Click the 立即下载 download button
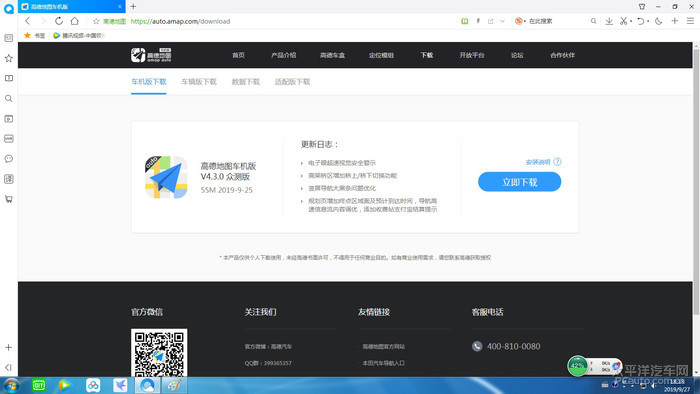 tap(520, 182)
